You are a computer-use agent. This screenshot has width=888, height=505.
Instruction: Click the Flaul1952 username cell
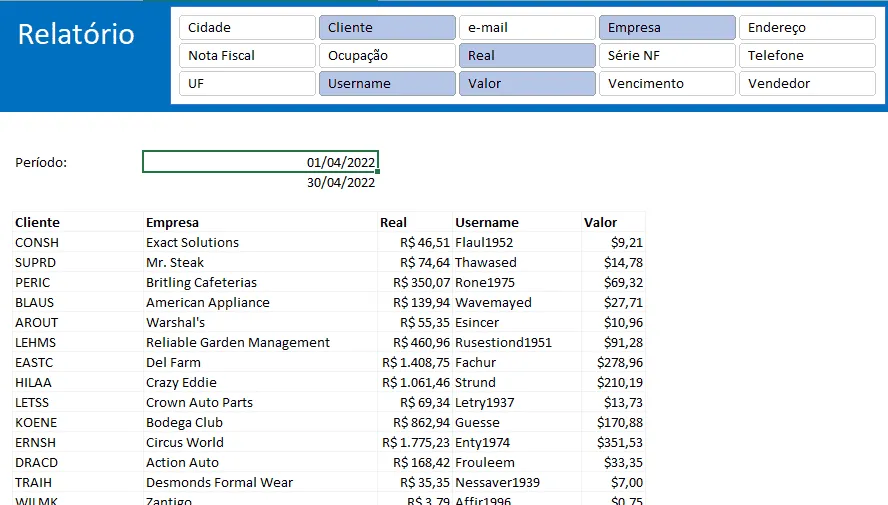click(x=517, y=242)
